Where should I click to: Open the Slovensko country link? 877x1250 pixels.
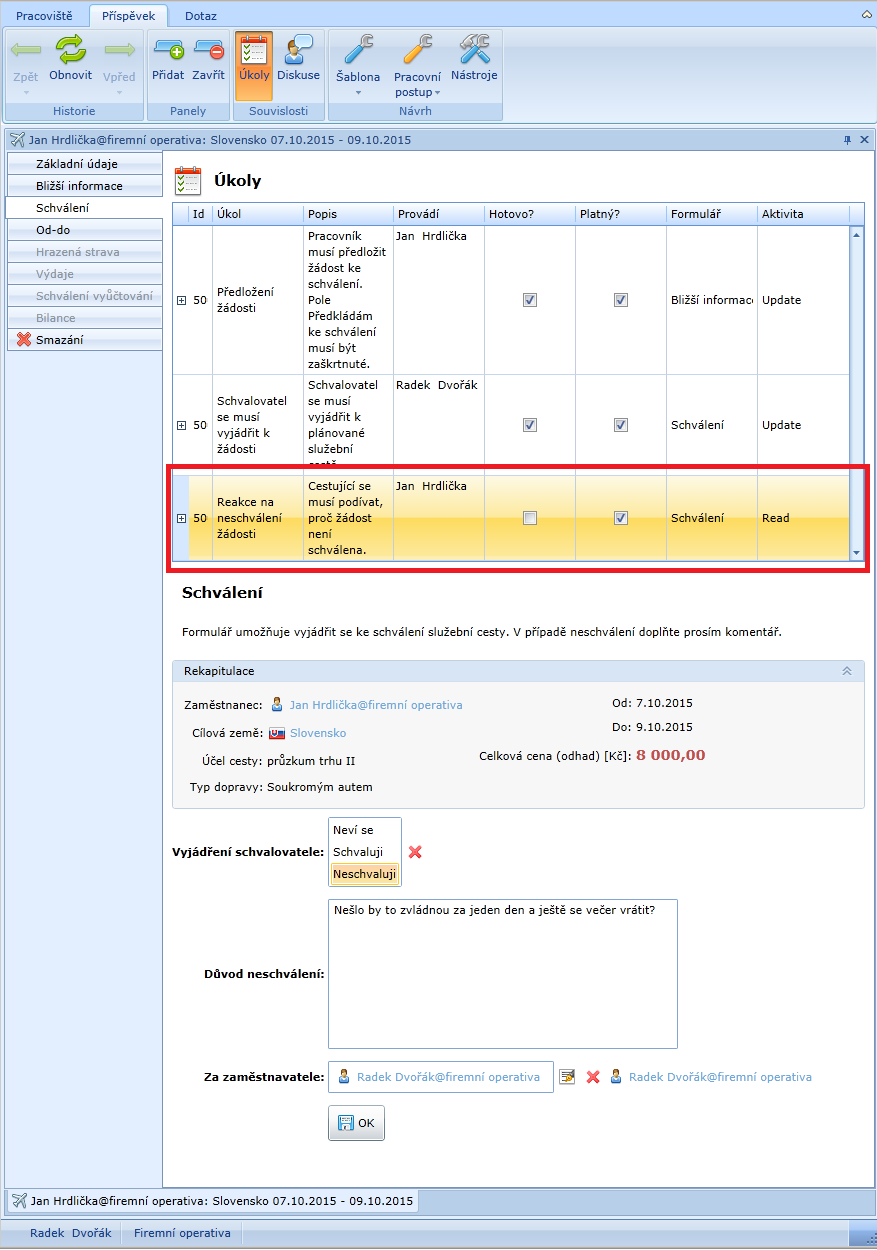(318, 733)
